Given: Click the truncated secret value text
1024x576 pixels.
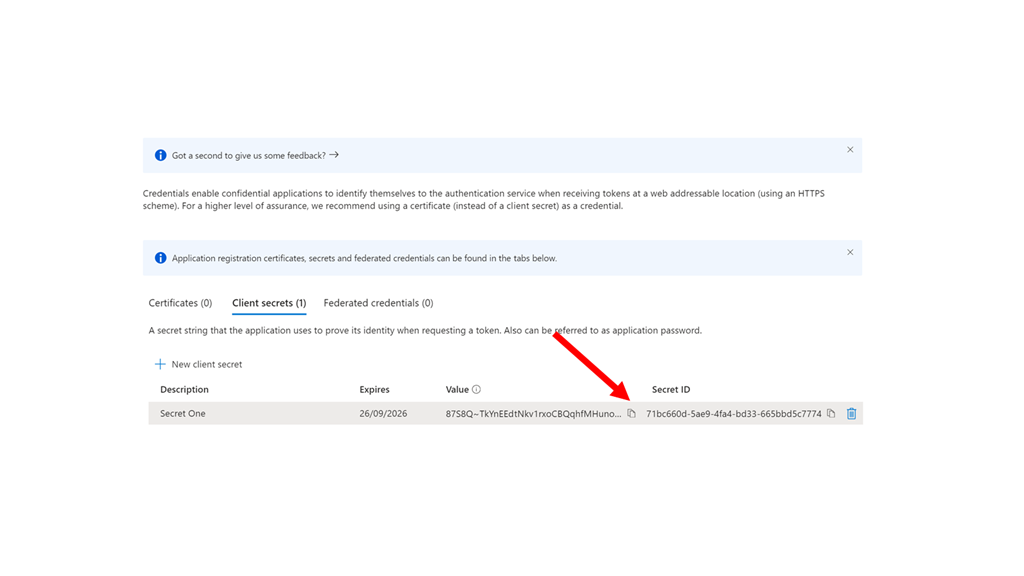Looking at the screenshot, I should pyautogui.click(x=533, y=413).
